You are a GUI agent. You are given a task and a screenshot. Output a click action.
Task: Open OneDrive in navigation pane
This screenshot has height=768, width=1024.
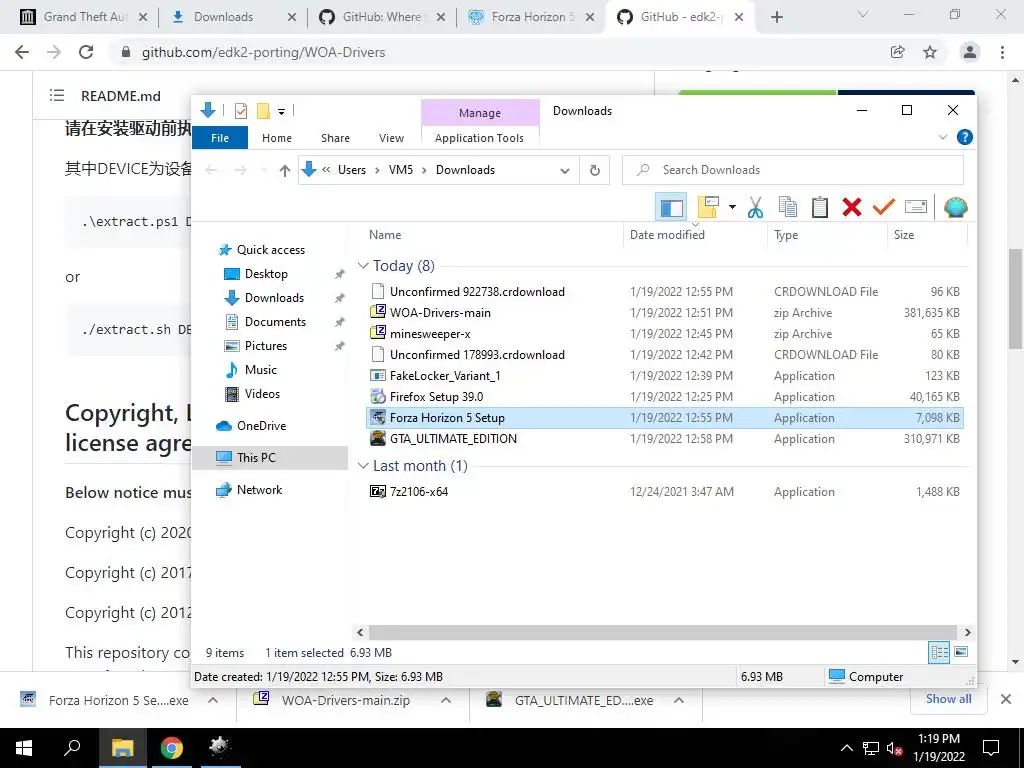261,426
